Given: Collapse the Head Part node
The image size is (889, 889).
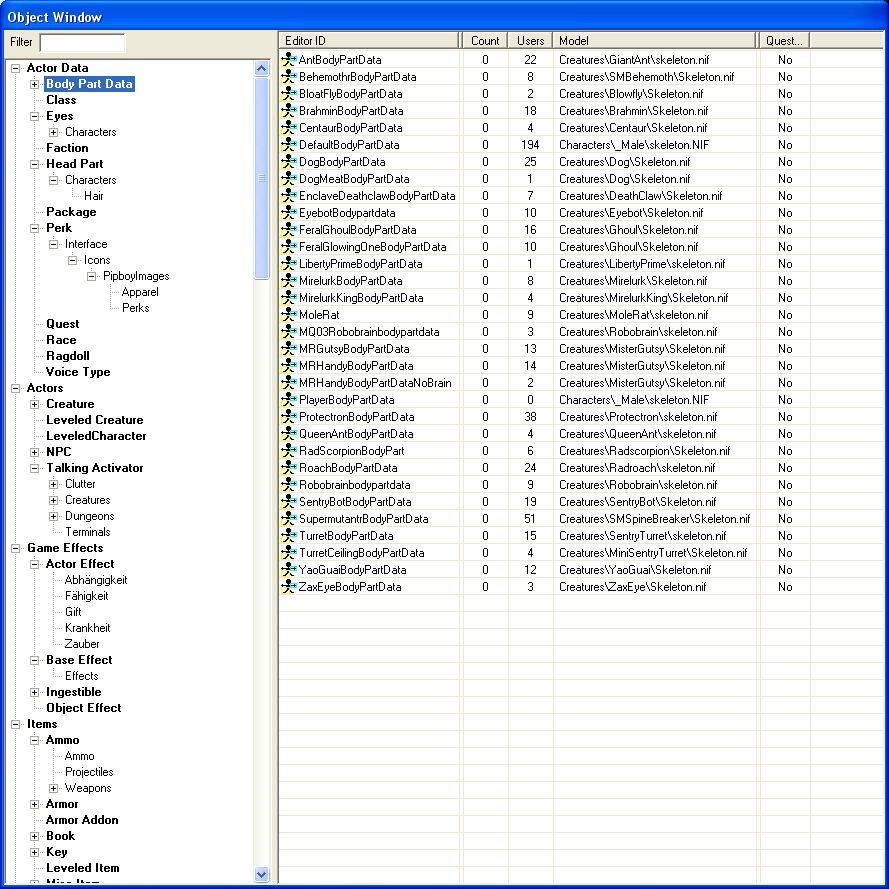Looking at the screenshot, I should tap(35, 164).
